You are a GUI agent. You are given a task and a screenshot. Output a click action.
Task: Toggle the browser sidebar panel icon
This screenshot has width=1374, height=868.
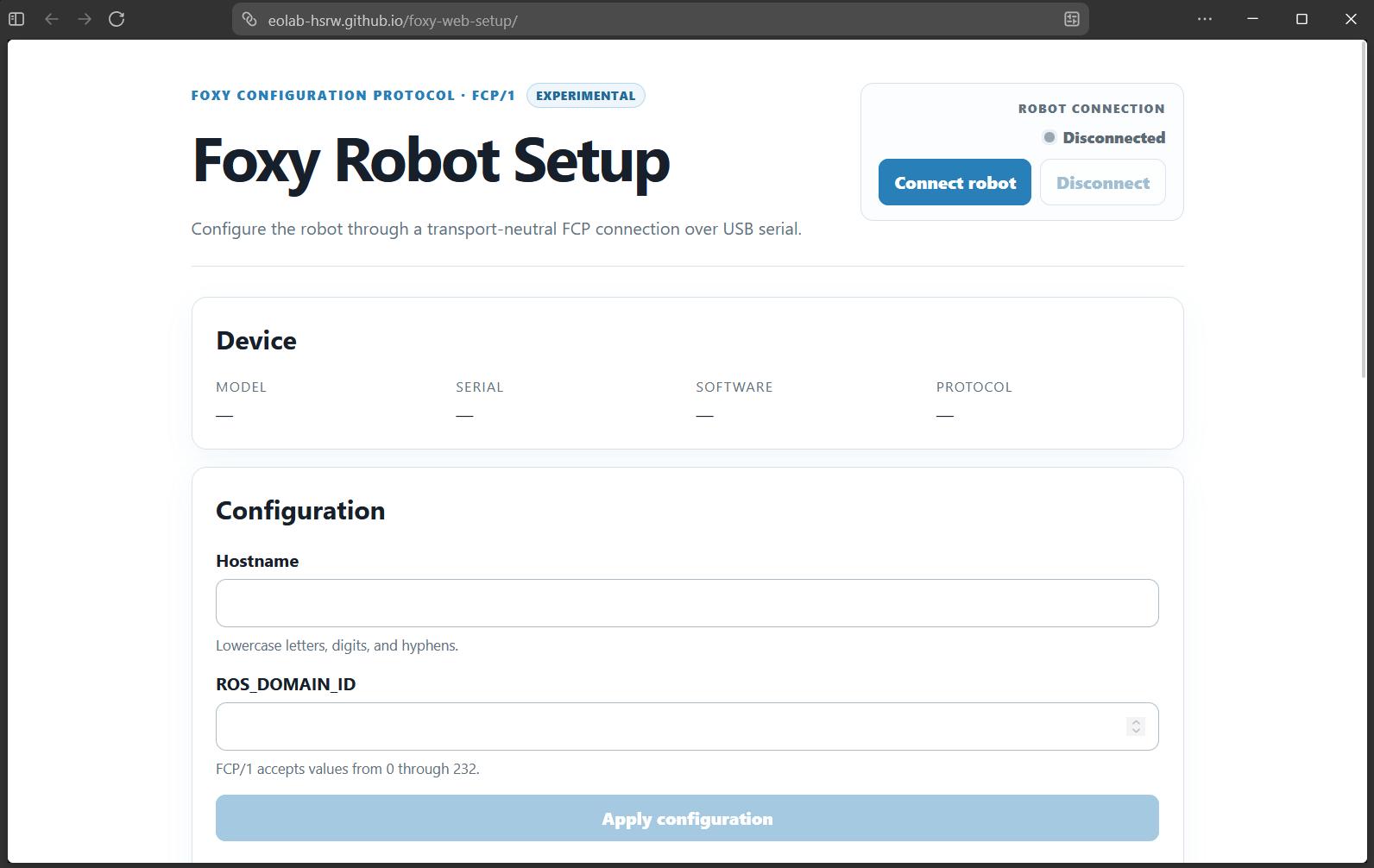point(16,19)
